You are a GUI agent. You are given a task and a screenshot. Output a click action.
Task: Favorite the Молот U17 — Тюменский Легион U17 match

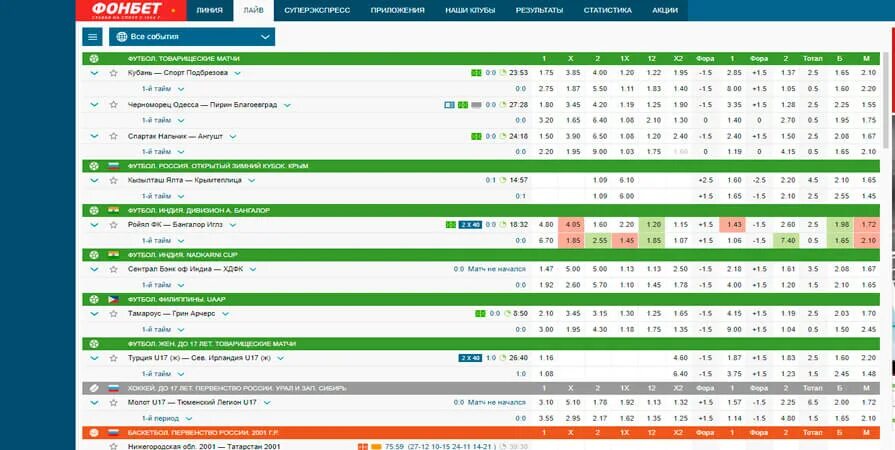coord(113,403)
